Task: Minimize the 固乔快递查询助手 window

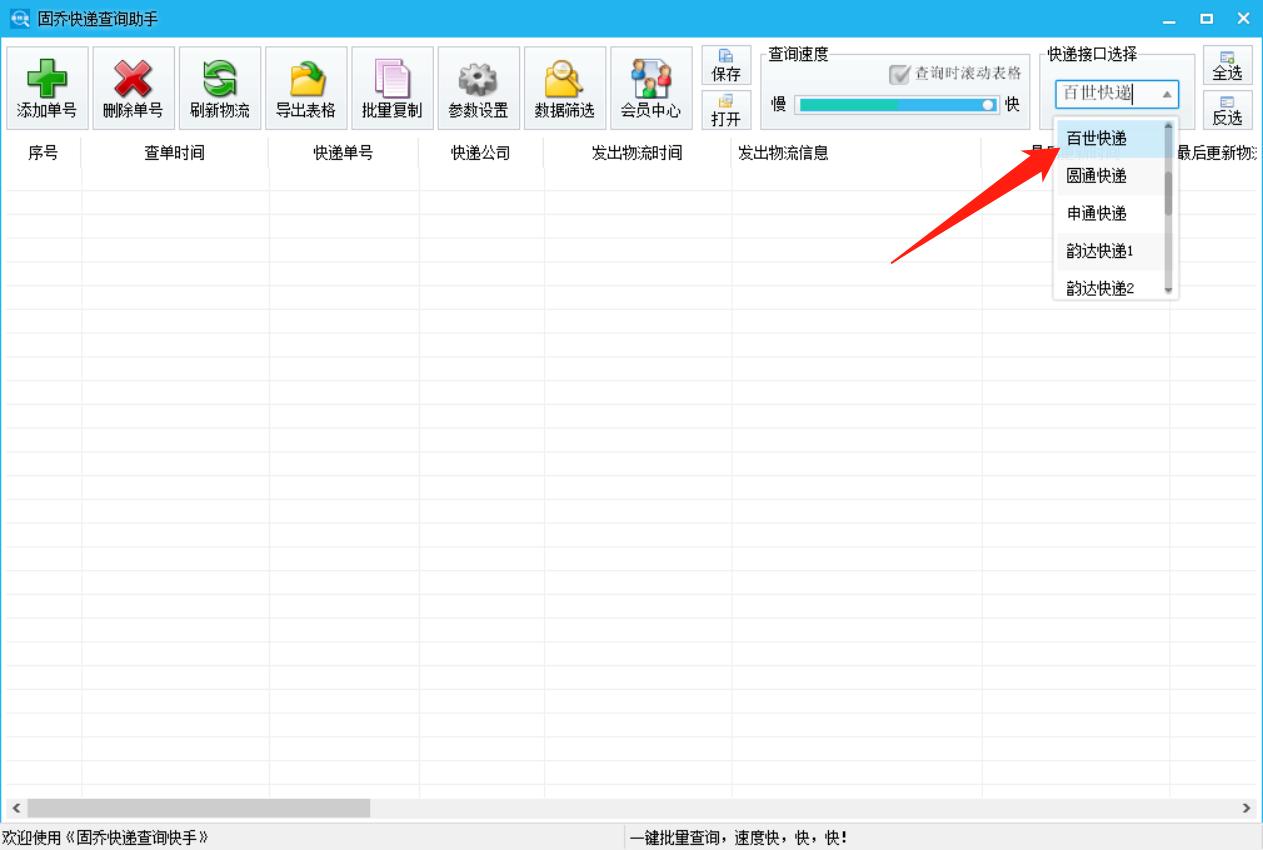Action: [x=1170, y=19]
